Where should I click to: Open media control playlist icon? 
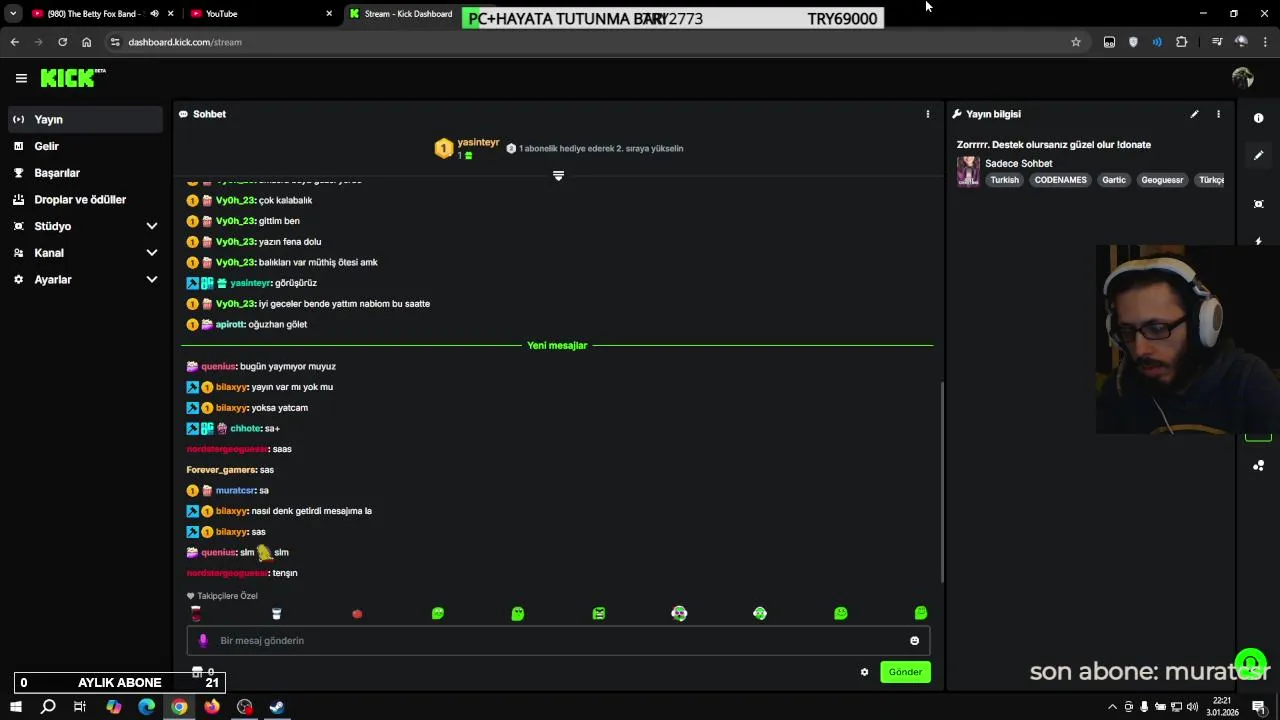1217,42
